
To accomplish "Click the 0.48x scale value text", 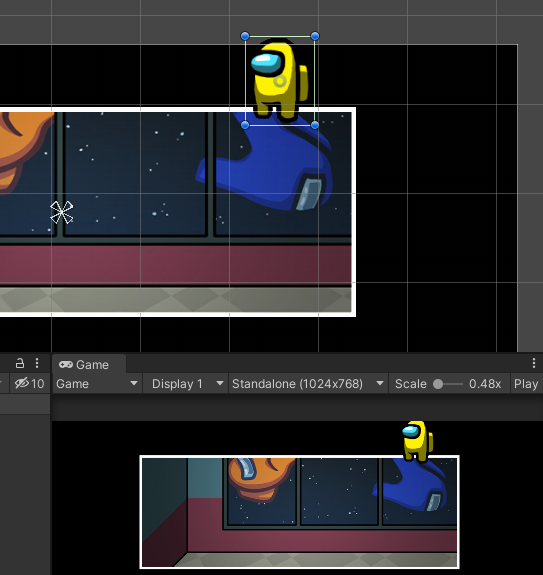I will pyautogui.click(x=485, y=384).
